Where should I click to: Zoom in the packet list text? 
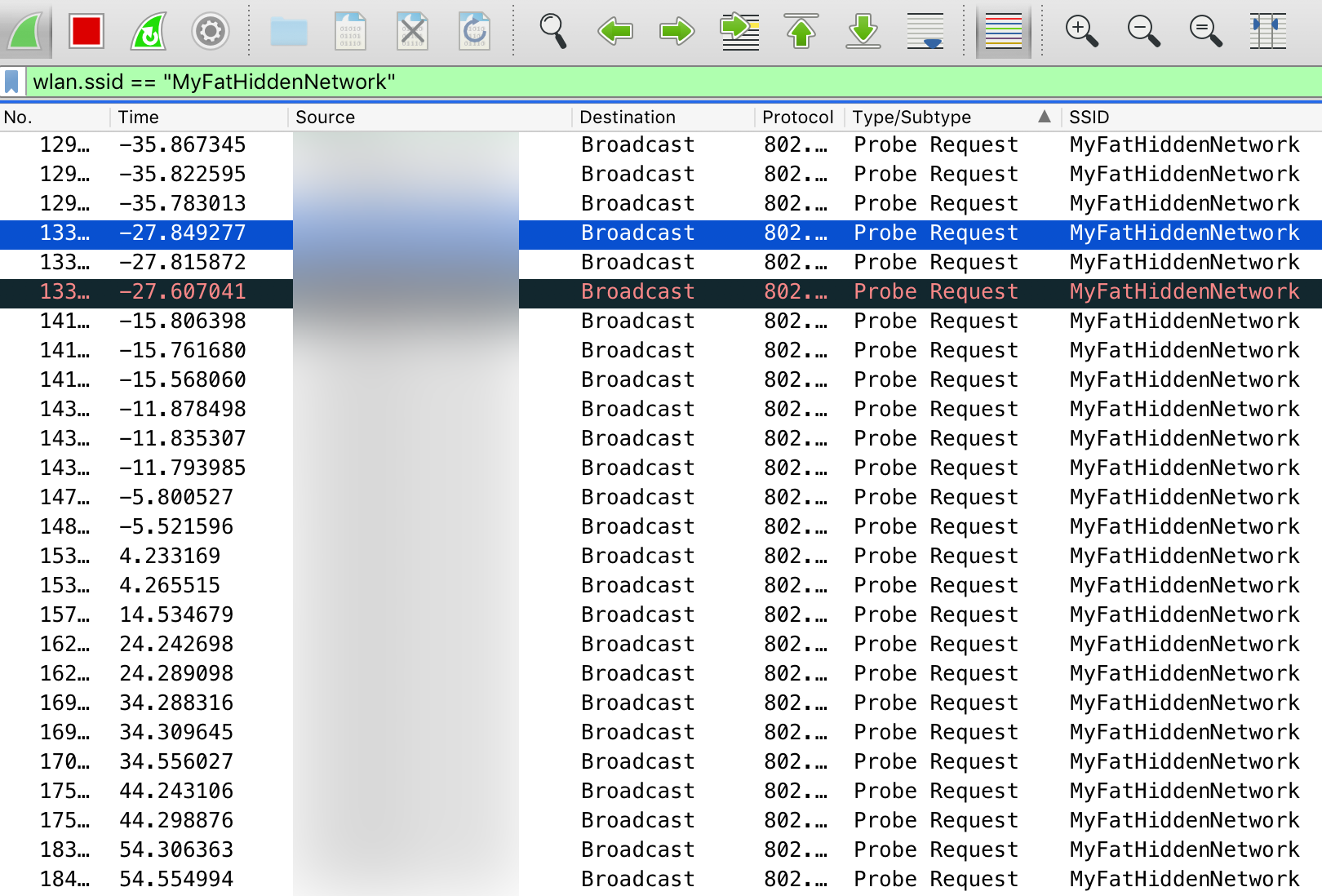point(1081,31)
